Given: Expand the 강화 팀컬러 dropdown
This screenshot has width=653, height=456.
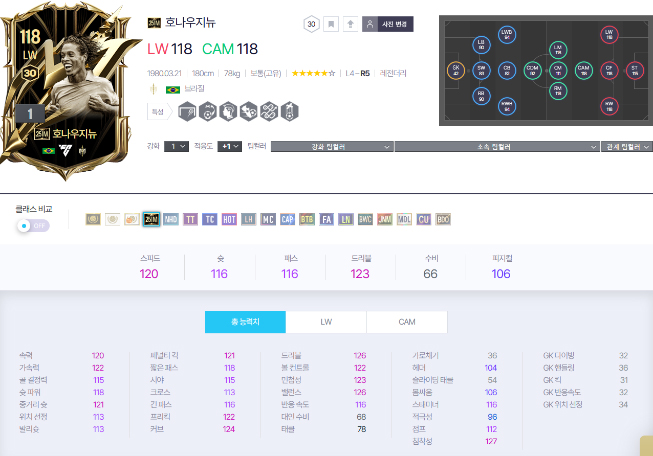Looking at the screenshot, I should click(332, 147).
